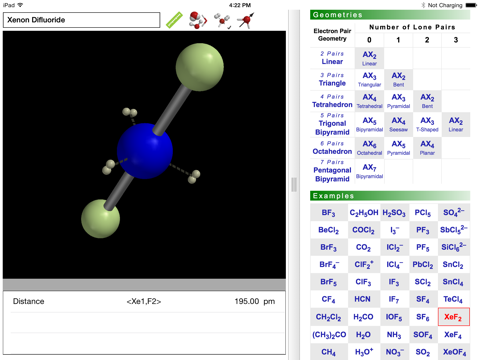
Task: Load the ICl2- example ion
Action: (x=394, y=247)
